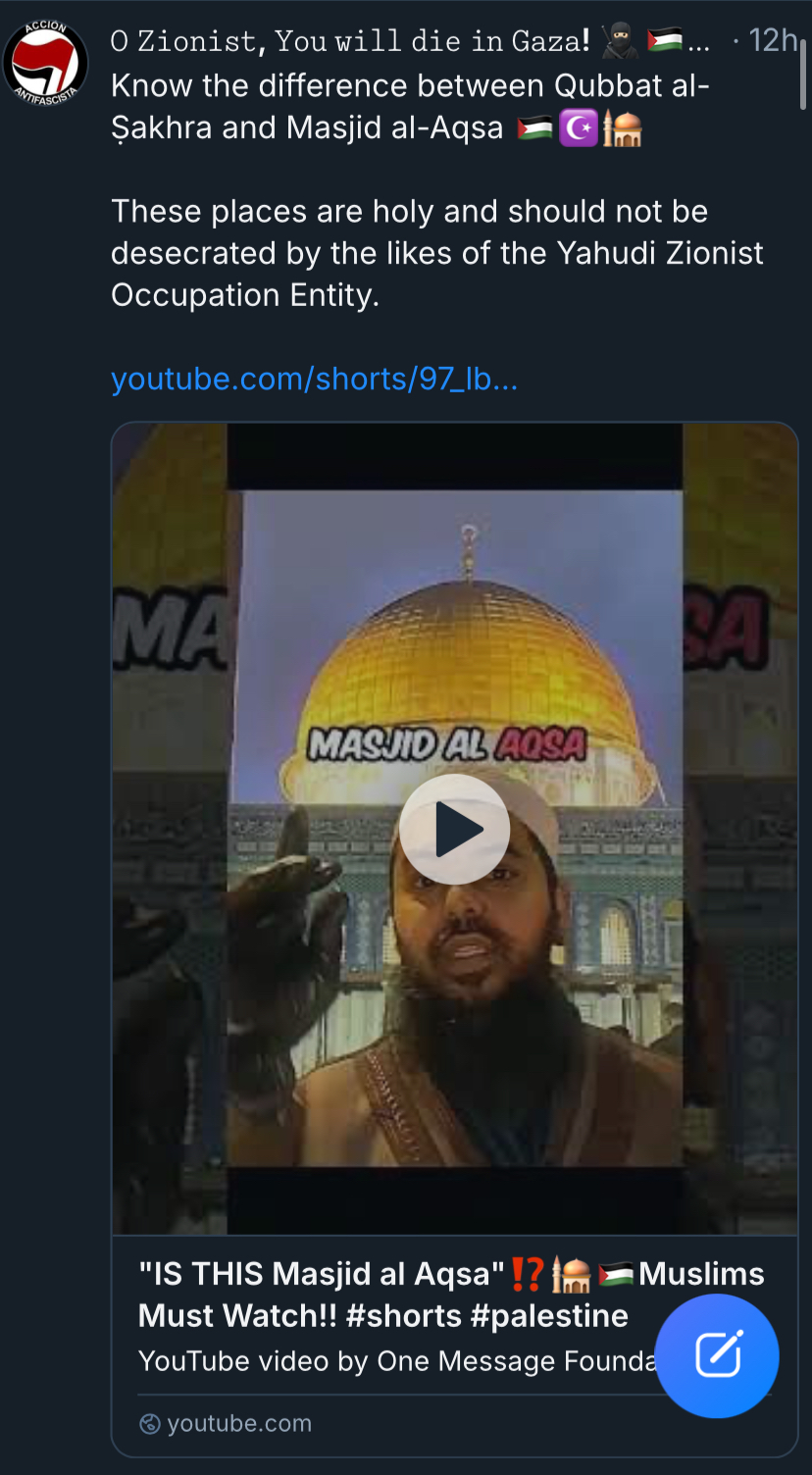Click the red exclamation-question emoji in card title
This screenshot has height=1475, width=812.
(x=528, y=1274)
